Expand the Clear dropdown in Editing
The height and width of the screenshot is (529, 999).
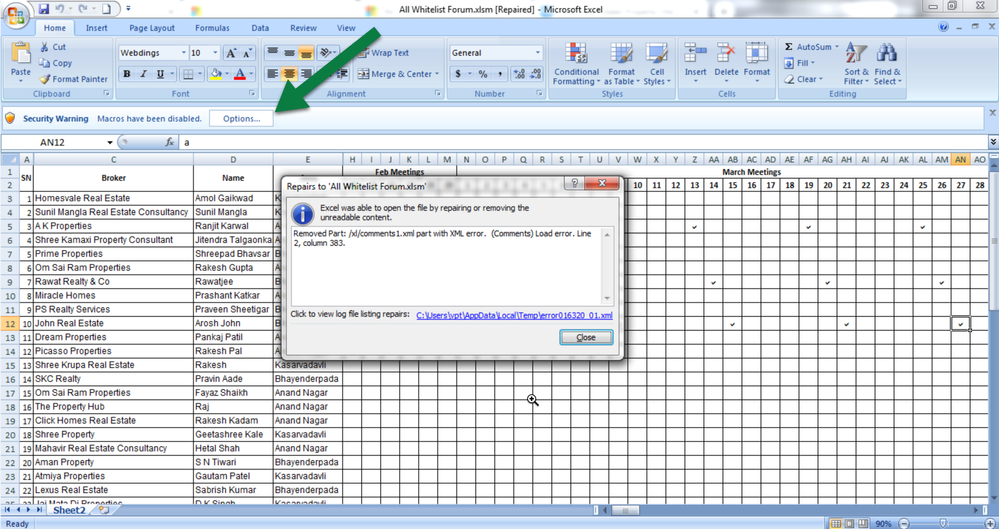pos(821,79)
